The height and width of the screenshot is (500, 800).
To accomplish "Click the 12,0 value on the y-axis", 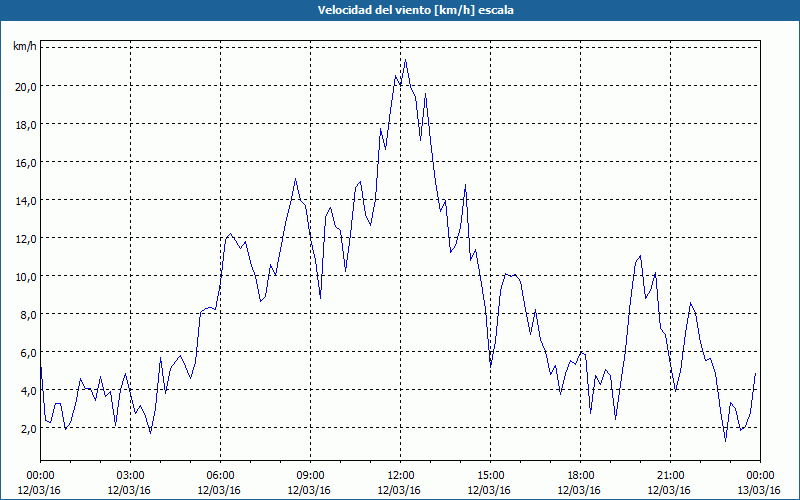I will click(26, 239).
